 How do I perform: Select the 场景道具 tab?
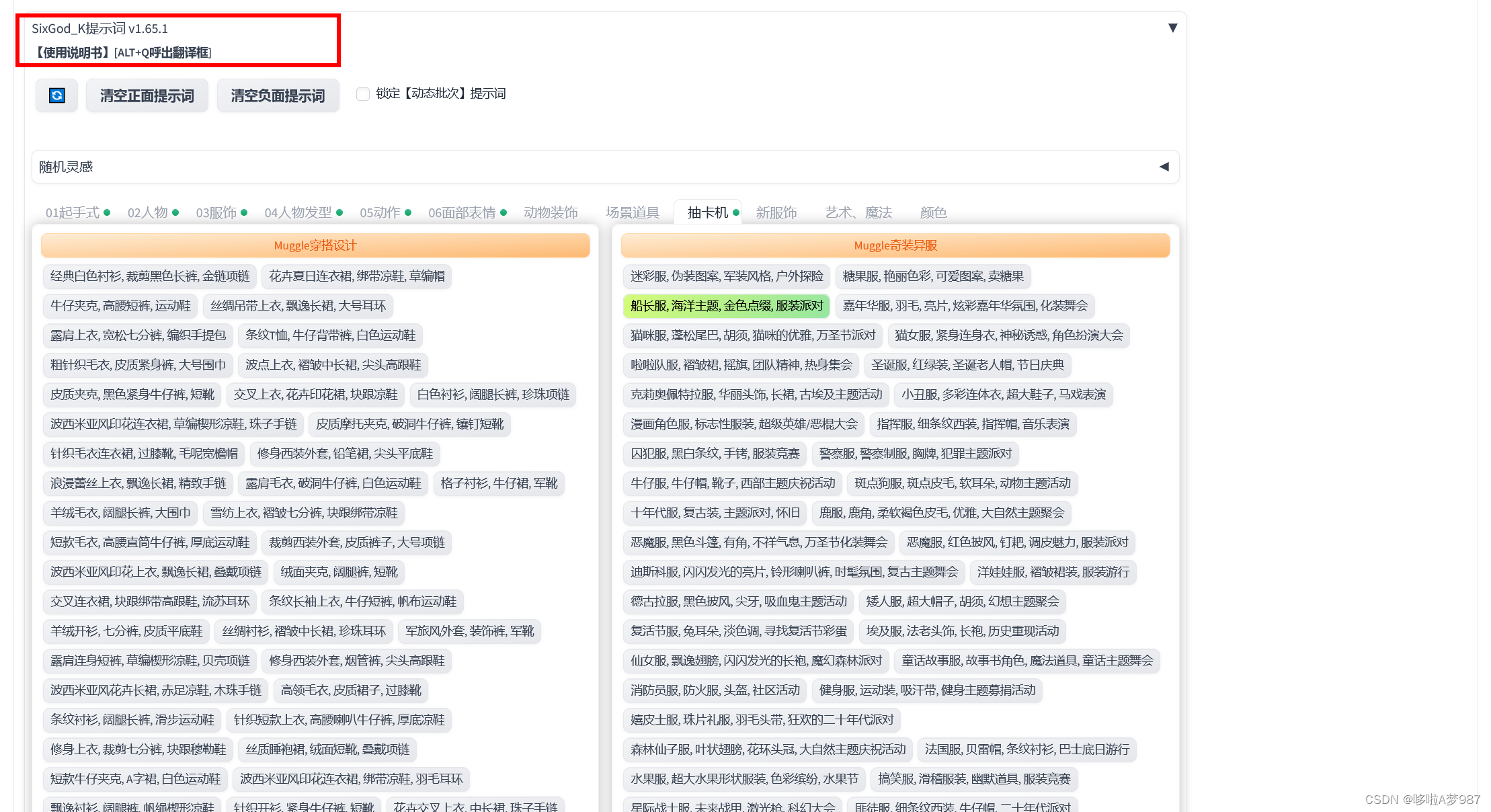(632, 212)
